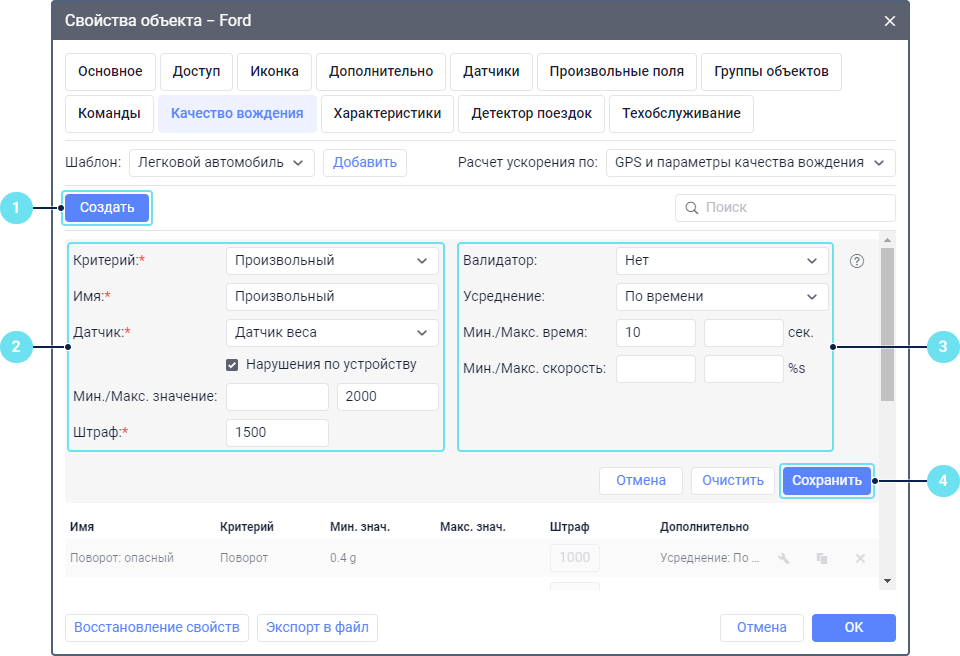The height and width of the screenshot is (656, 960).
Task: Click the Штраф column header
Action: pos(569,527)
